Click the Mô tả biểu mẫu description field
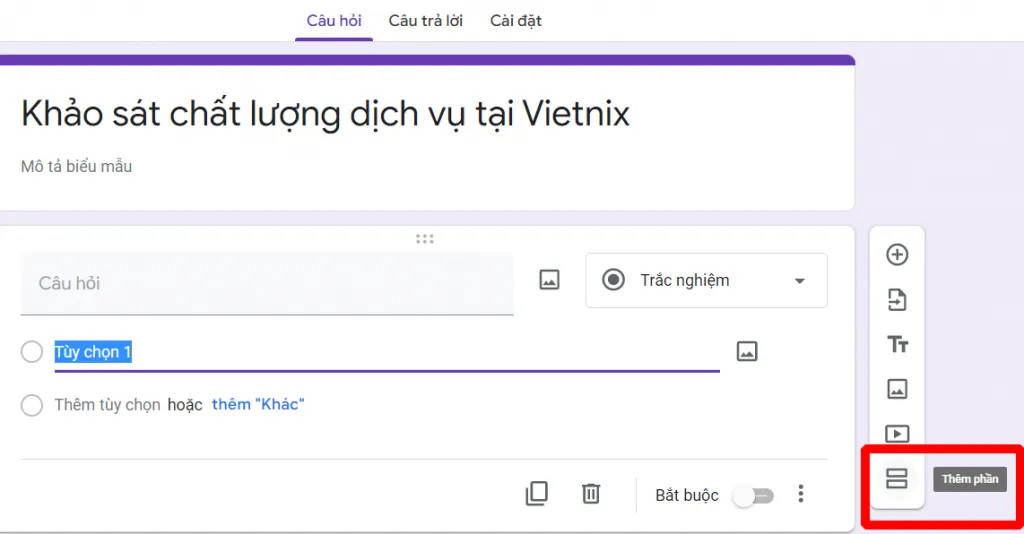The image size is (1024, 534). [x=76, y=166]
